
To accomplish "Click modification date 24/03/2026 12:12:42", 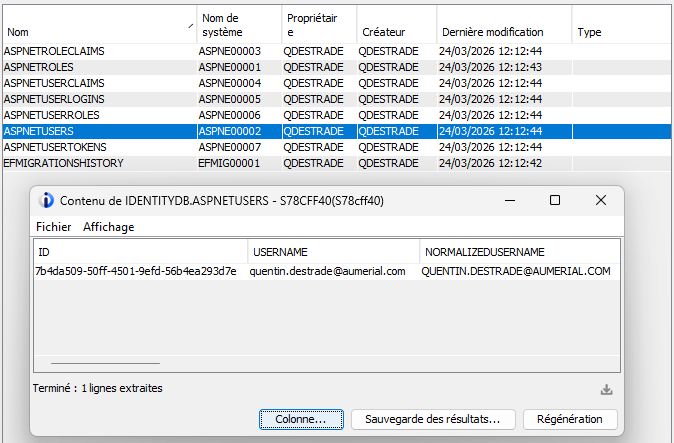I will 490,163.
